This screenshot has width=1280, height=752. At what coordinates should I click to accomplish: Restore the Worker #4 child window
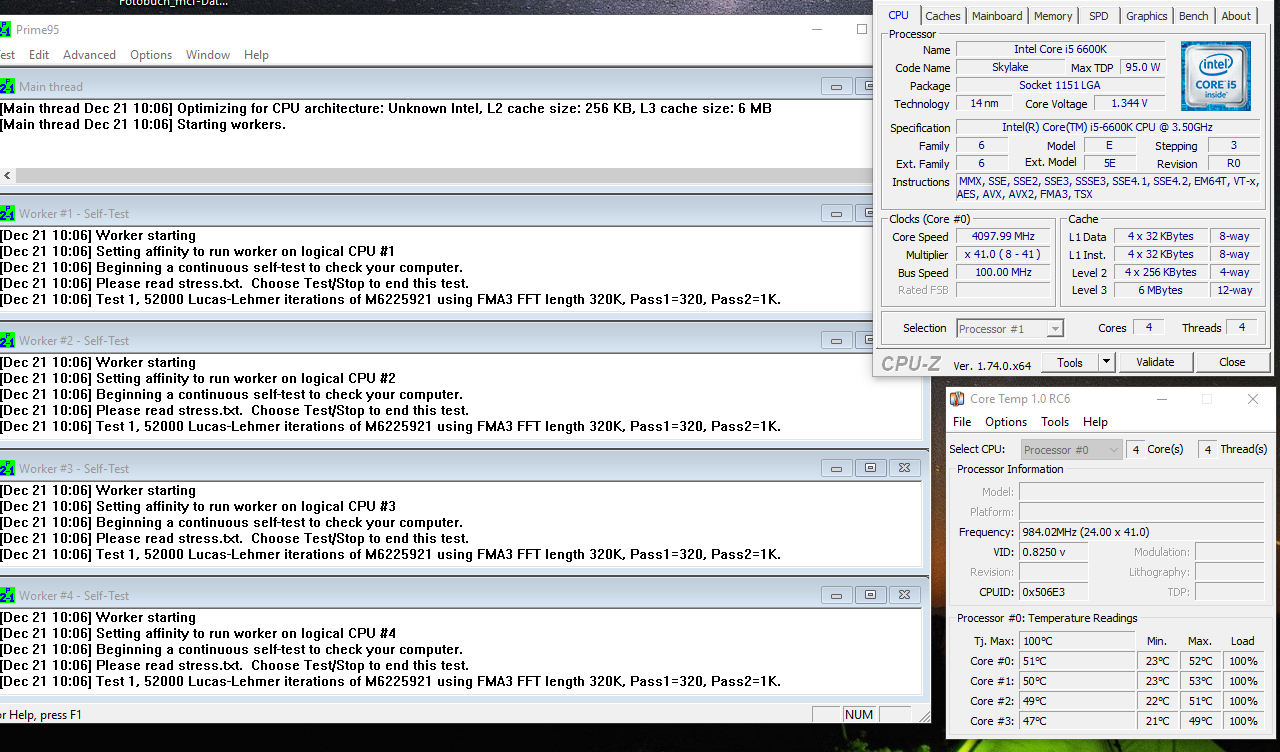coord(871,595)
